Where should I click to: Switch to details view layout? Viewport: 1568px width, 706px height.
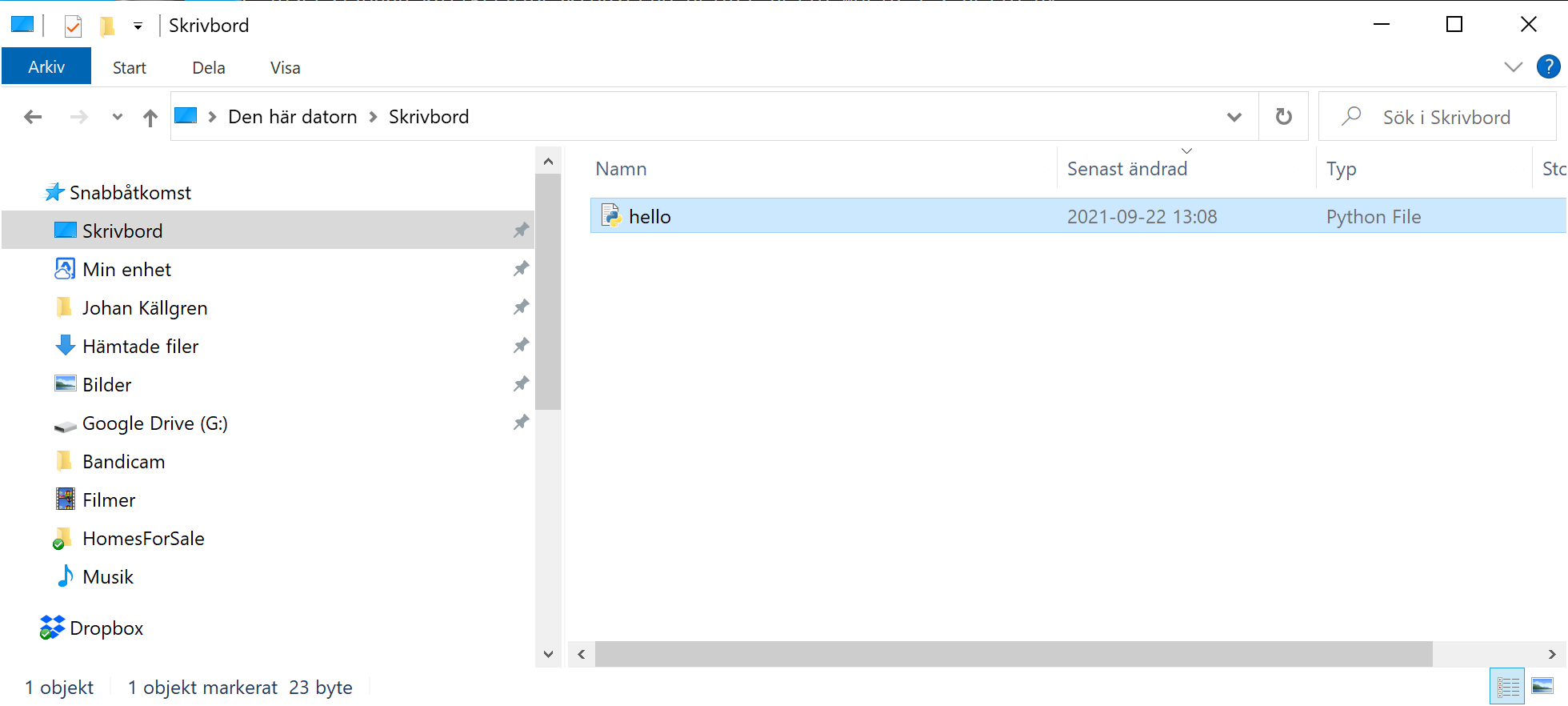click(1507, 687)
